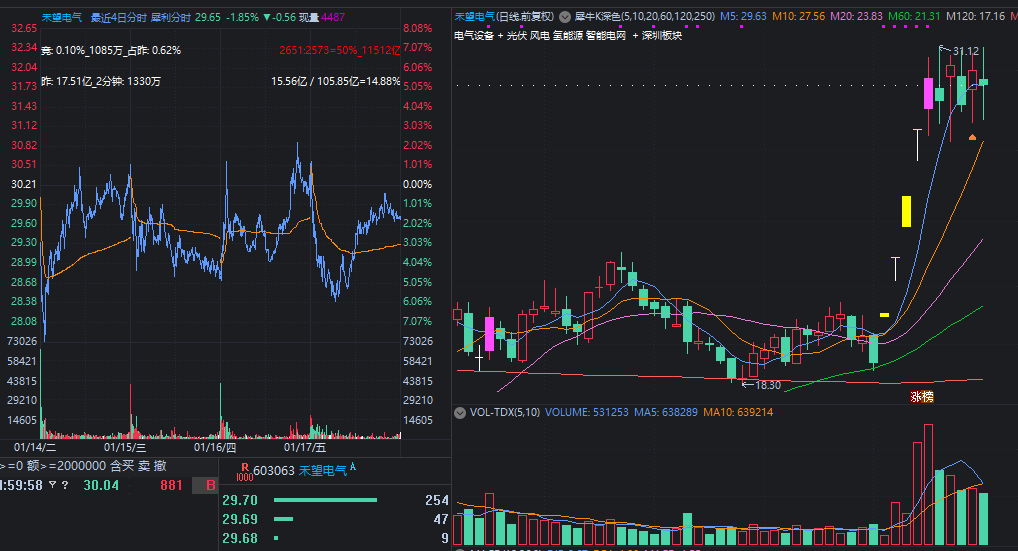Click the yellow candlestick bar
Image resolution: width=1018 pixels, height=551 pixels.
click(x=906, y=211)
